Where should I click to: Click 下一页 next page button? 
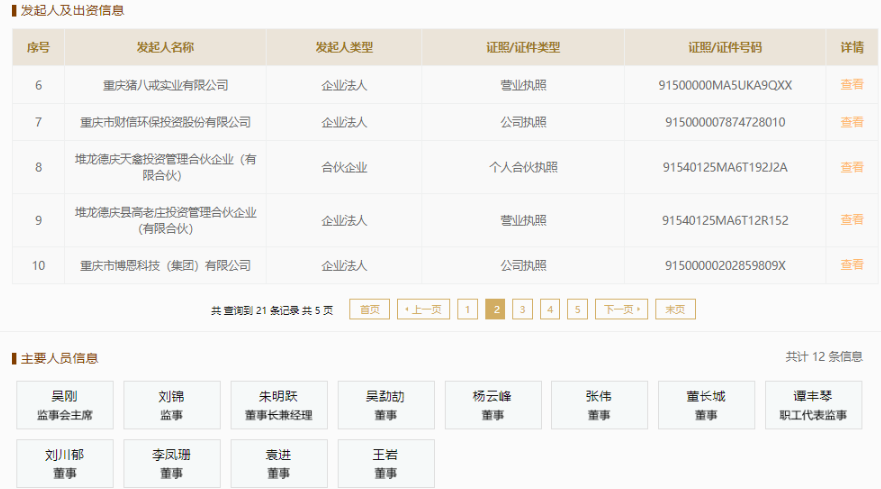[621, 309]
